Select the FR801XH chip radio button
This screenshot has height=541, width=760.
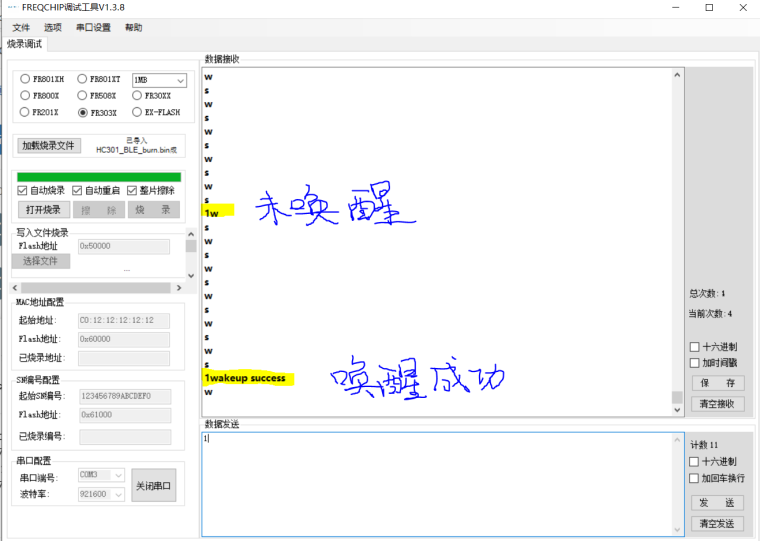[25, 79]
